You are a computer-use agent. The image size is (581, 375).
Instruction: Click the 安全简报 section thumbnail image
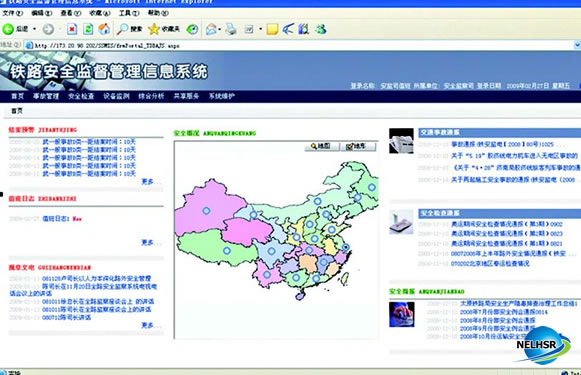(402, 315)
